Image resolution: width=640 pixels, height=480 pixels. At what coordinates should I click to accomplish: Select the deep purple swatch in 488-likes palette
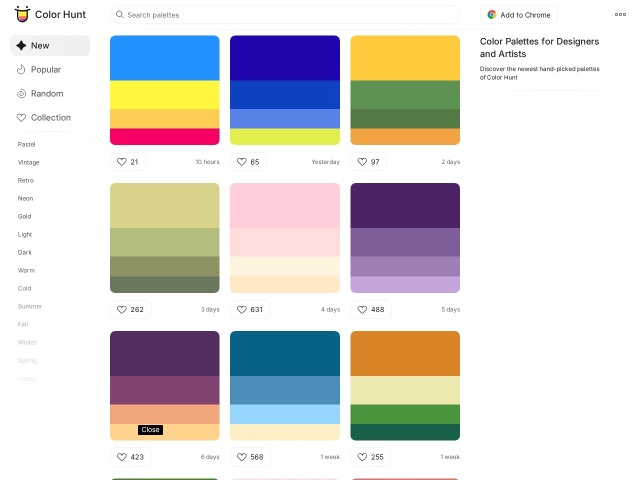(405, 206)
